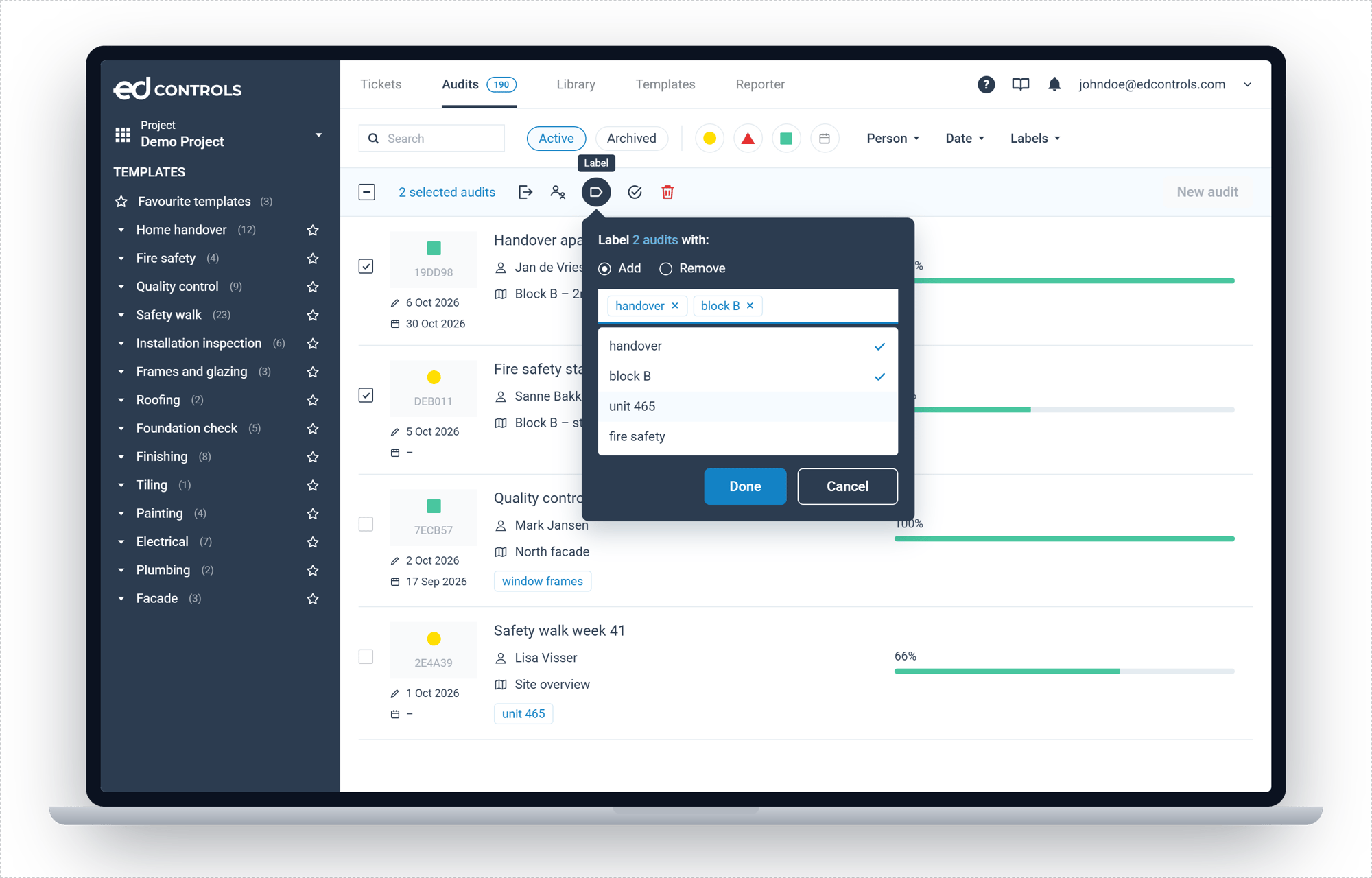Click the complete audits checkmark icon
Image resolution: width=1372 pixels, height=878 pixels.
pos(635,192)
